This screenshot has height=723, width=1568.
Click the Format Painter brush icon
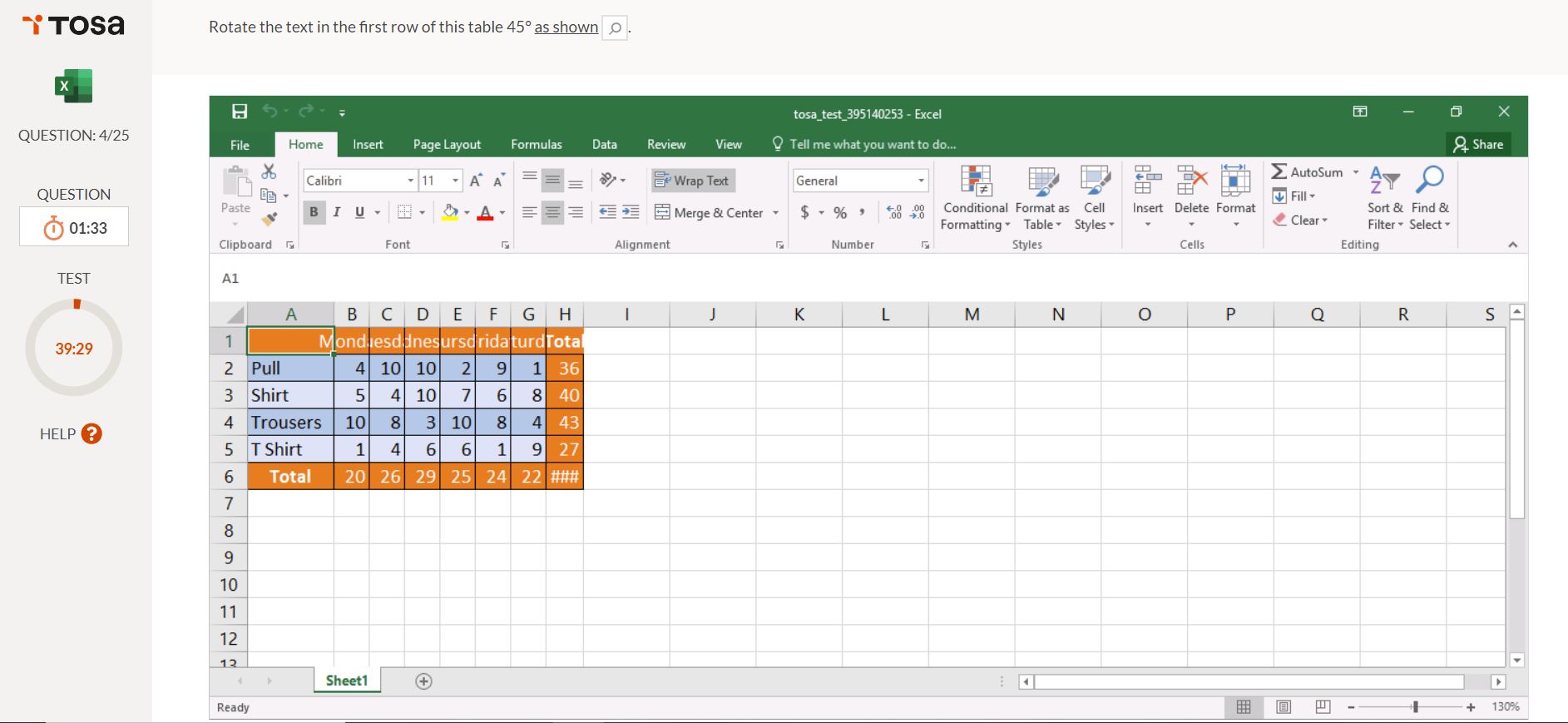pos(269,219)
